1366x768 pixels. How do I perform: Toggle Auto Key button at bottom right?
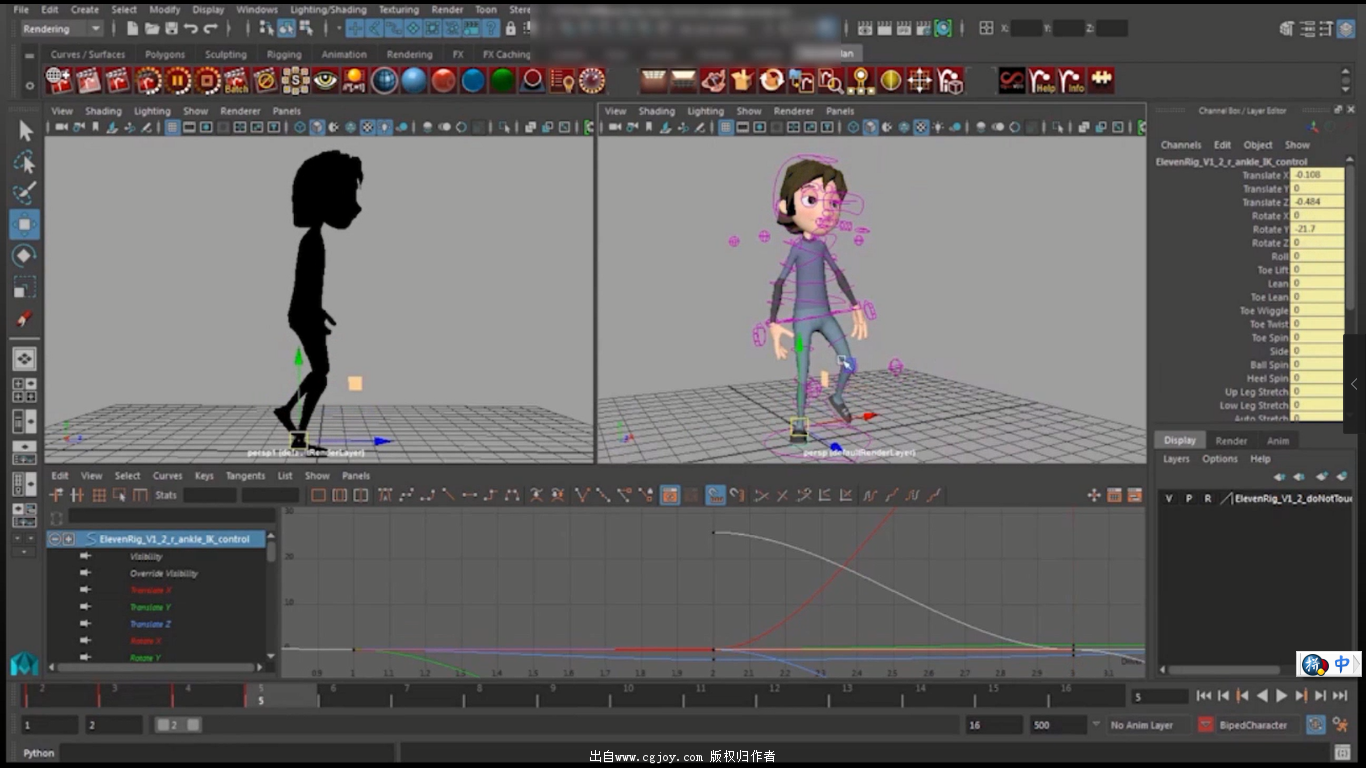pyautogui.click(x=1316, y=725)
